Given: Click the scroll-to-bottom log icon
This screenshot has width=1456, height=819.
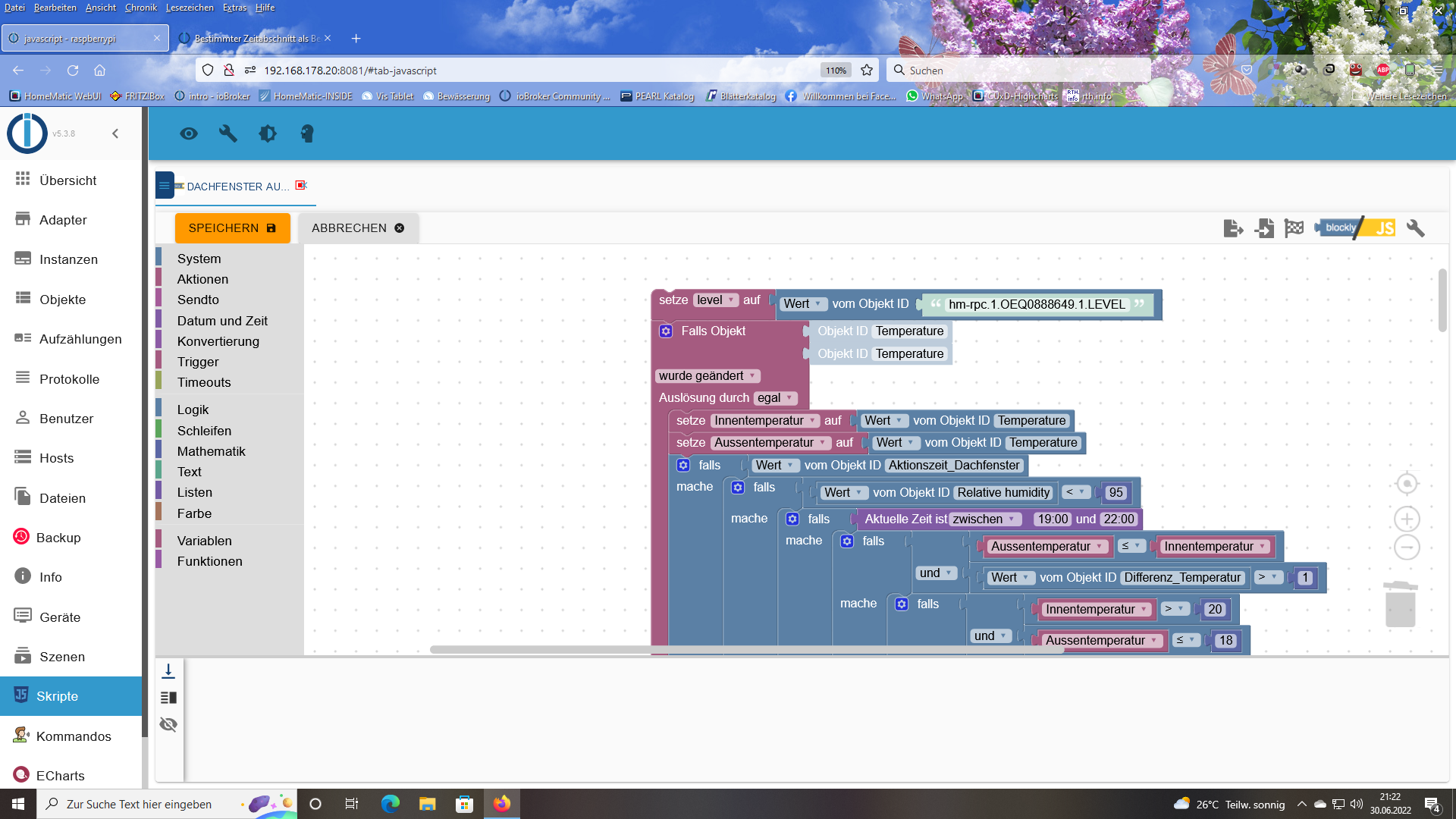Looking at the screenshot, I should coord(168,671).
